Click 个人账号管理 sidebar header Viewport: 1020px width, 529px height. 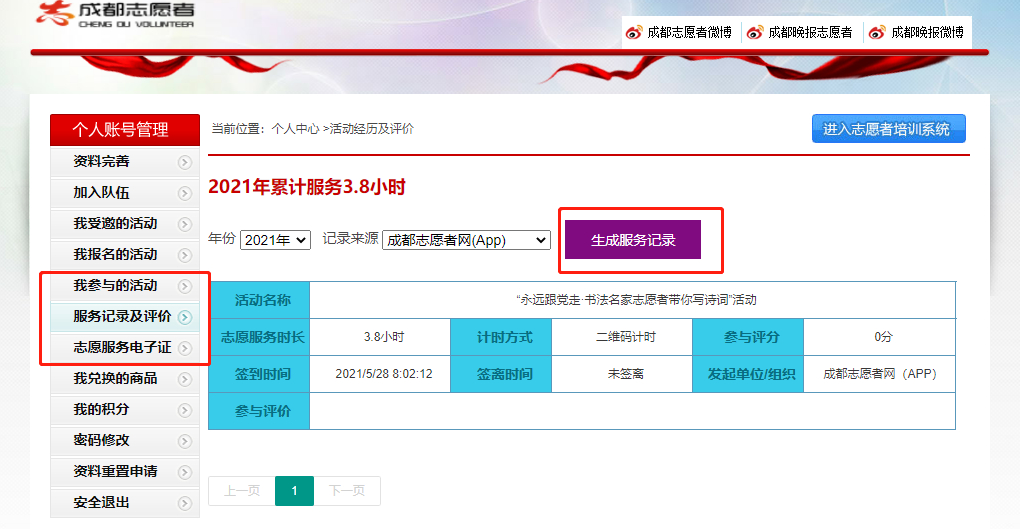tap(125, 129)
